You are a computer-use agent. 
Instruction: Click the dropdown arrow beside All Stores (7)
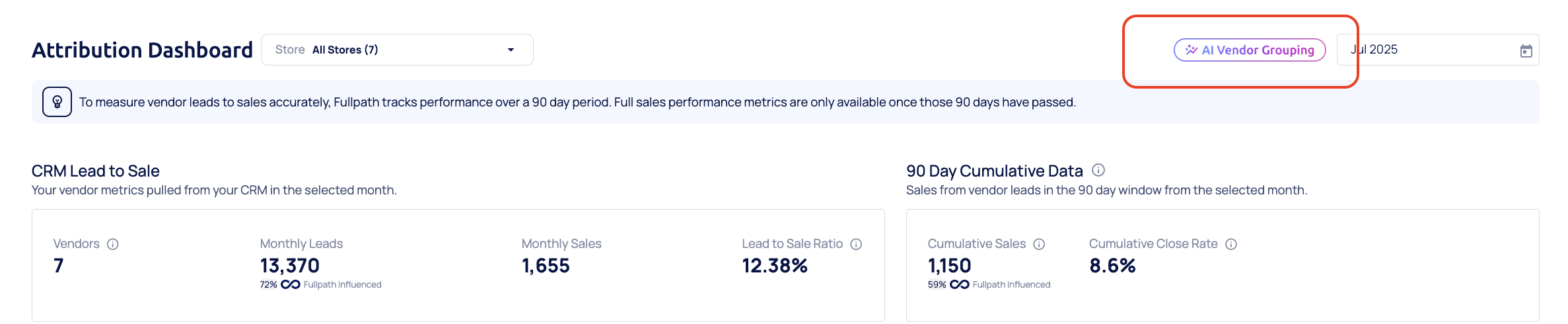[x=511, y=50]
